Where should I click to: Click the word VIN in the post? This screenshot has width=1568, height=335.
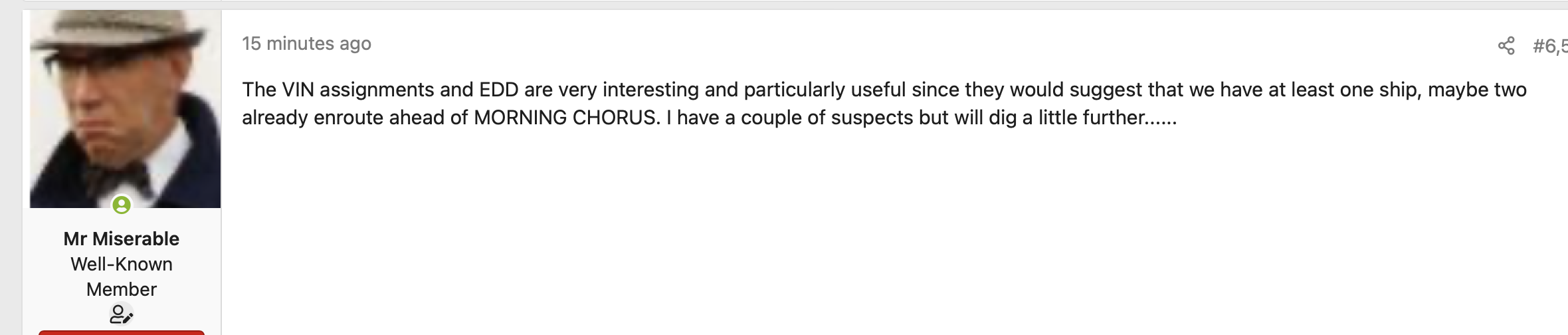click(x=298, y=90)
